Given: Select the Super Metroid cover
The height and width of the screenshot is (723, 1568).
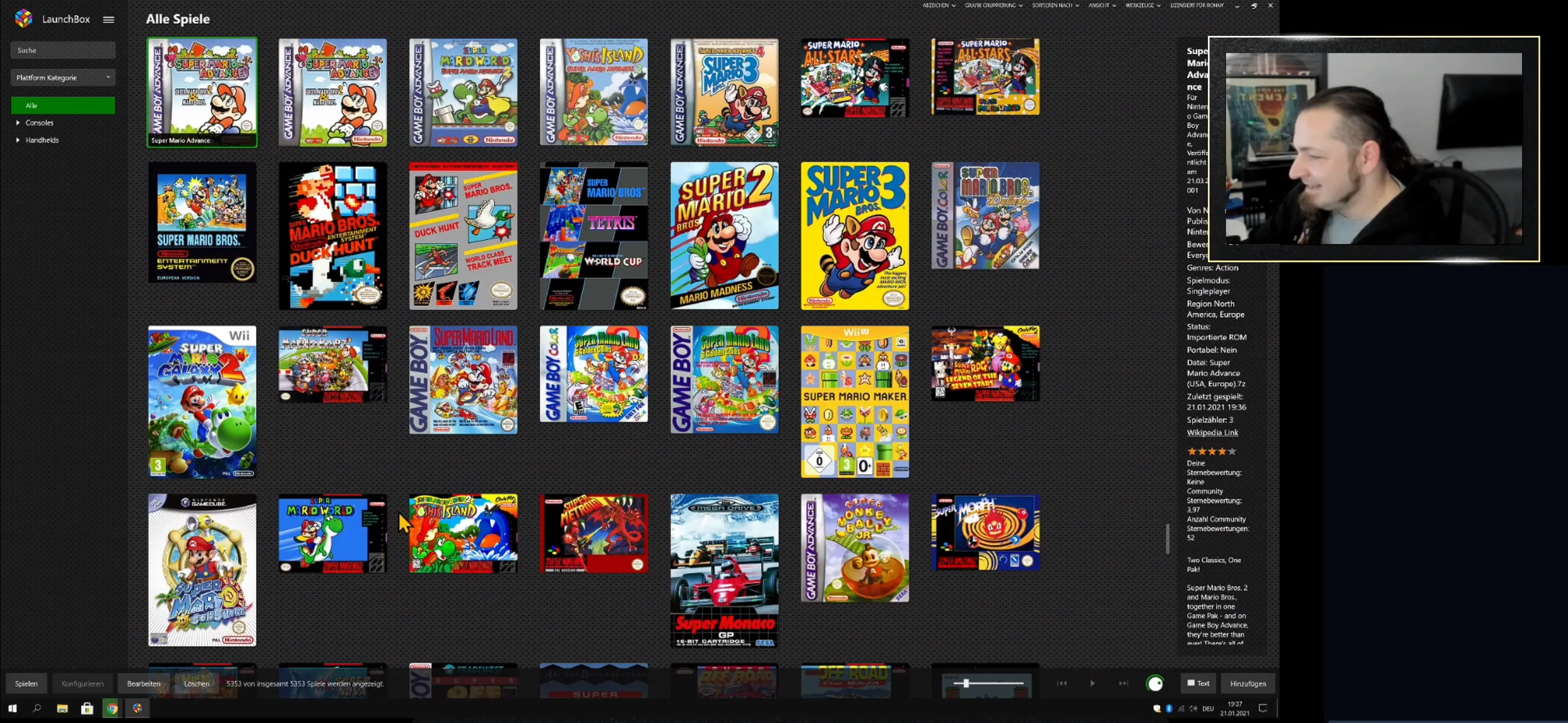Looking at the screenshot, I should pos(594,533).
